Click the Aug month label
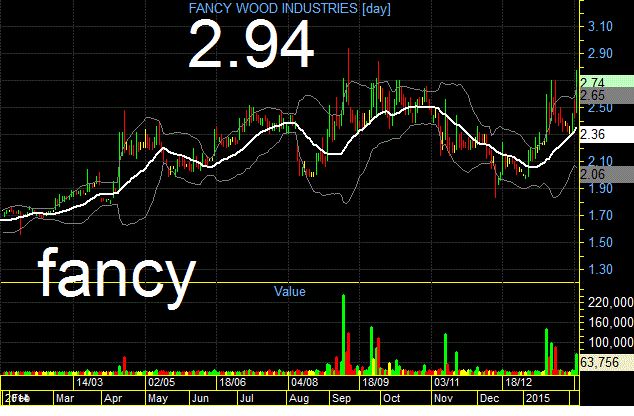 click(x=299, y=398)
